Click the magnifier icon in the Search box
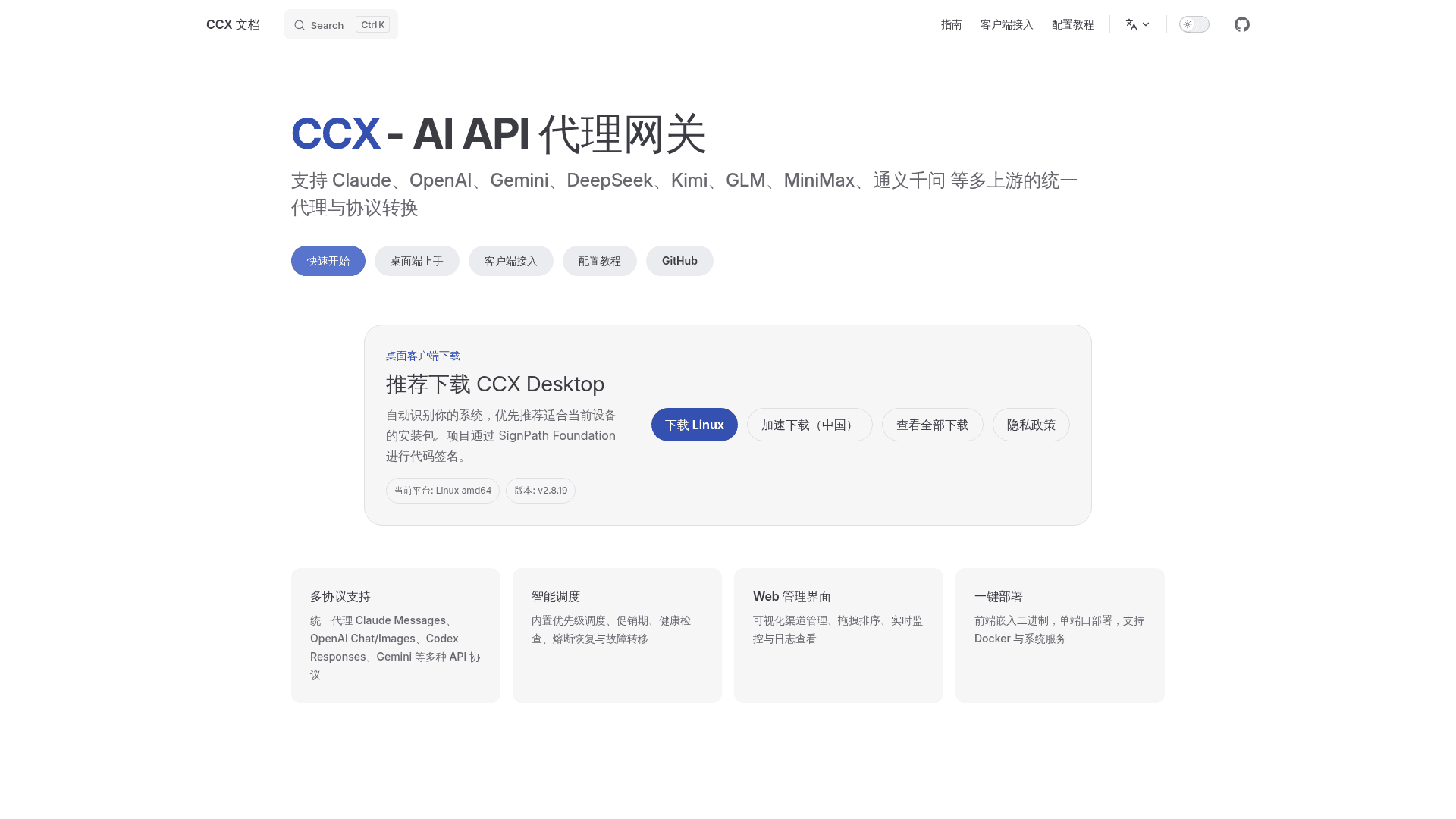 coord(300,25)
